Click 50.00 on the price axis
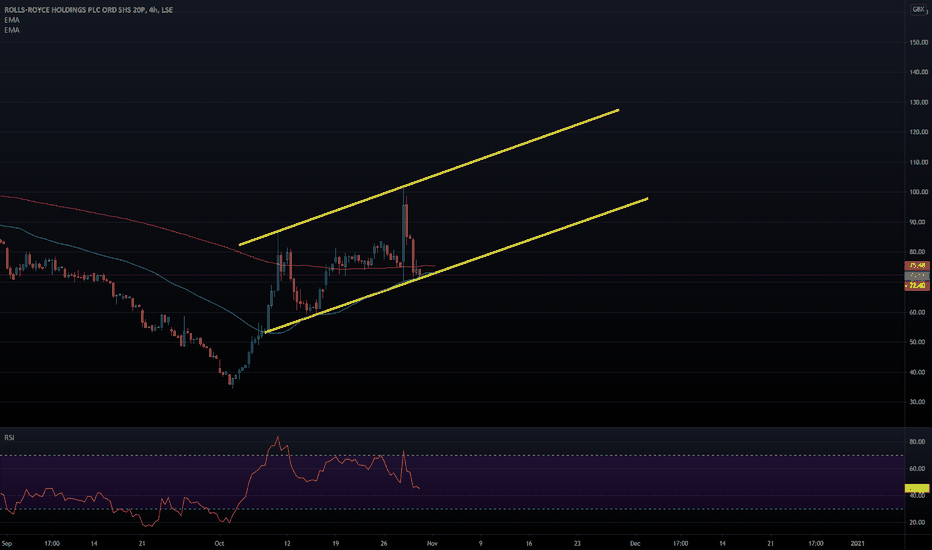 tap(918, 342)
